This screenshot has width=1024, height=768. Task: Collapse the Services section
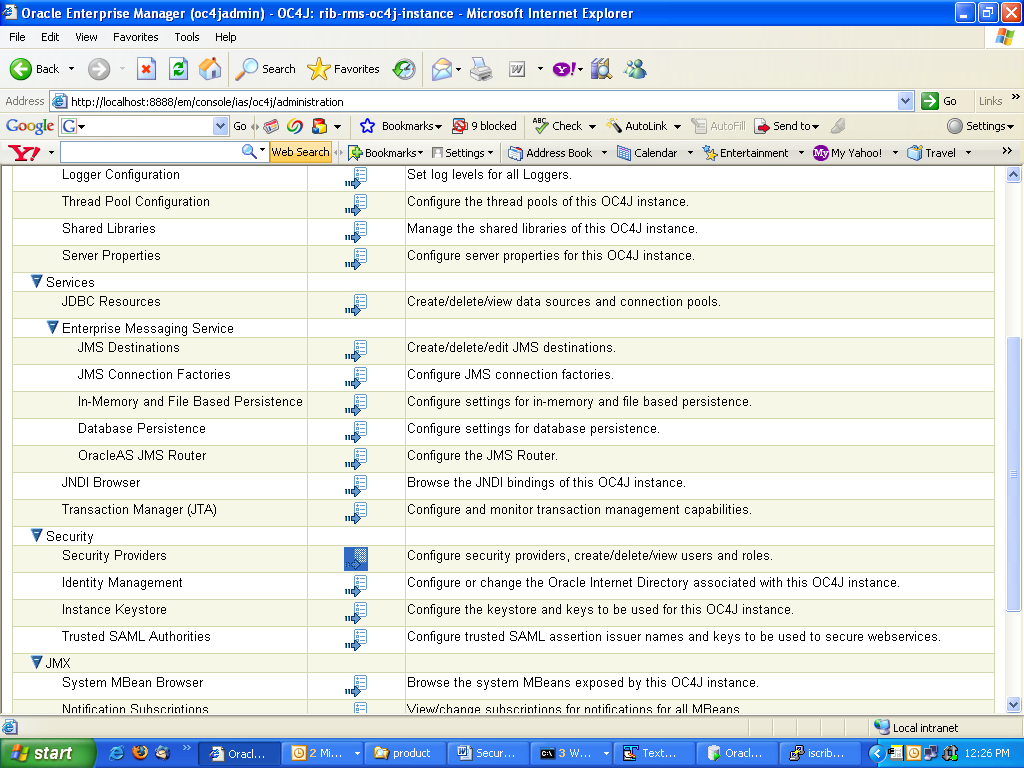pyautogui.click(x=37, y=282)
